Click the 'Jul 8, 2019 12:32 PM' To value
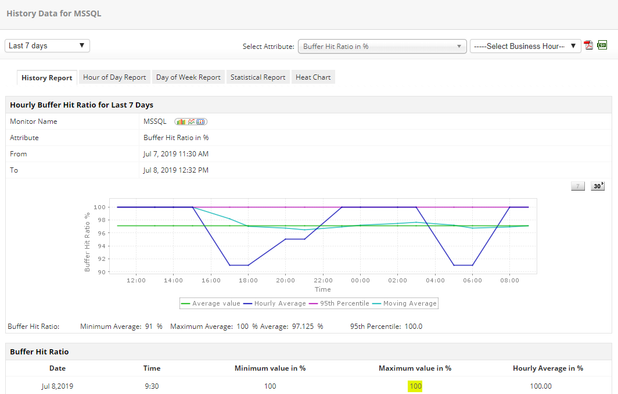The width and height of the screenshot is (618, 394). (176, 170)
